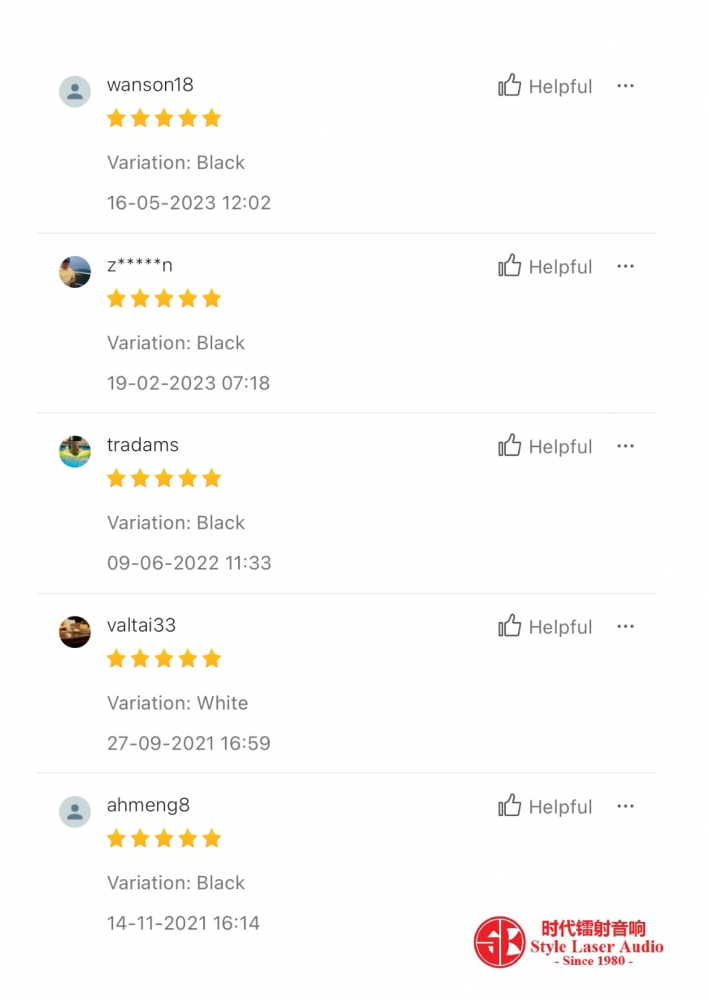Mark wanson18's review as Helpful

545,85
